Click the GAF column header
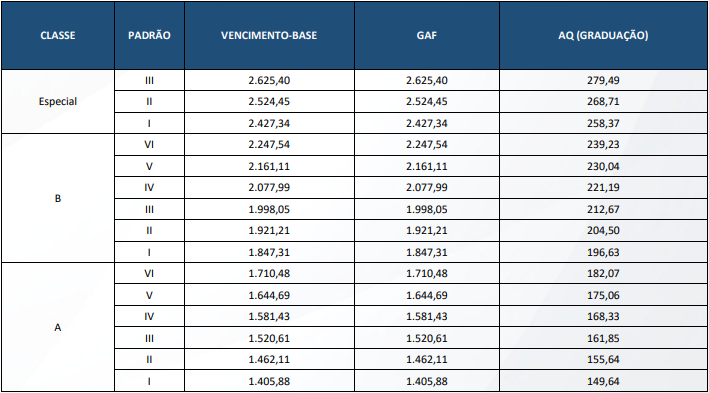Screen dimensions: 709x393 click(427, 35)
